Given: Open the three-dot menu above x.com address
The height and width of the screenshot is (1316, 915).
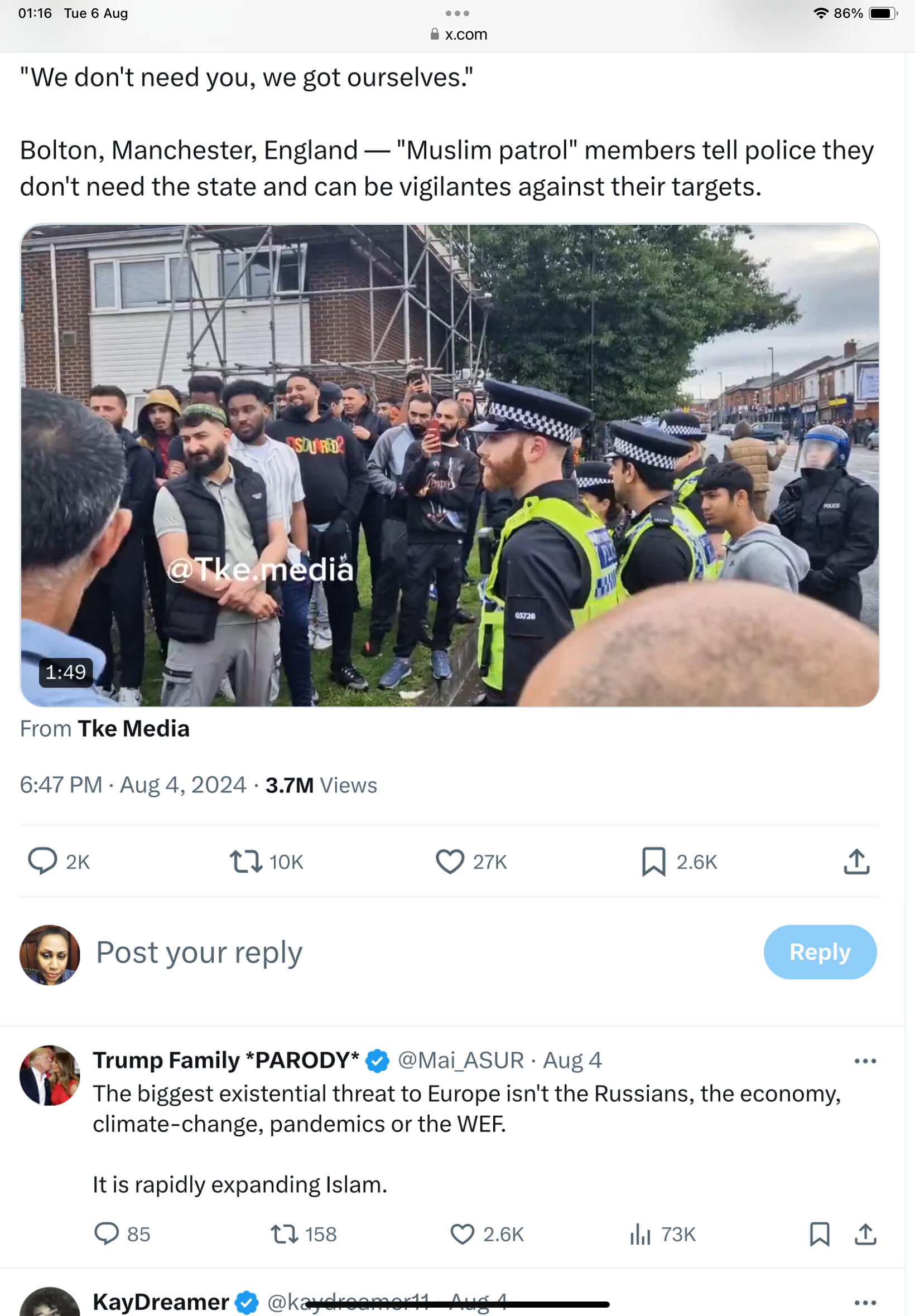Looking at the screenshot, I should click(x=457, y=13).
